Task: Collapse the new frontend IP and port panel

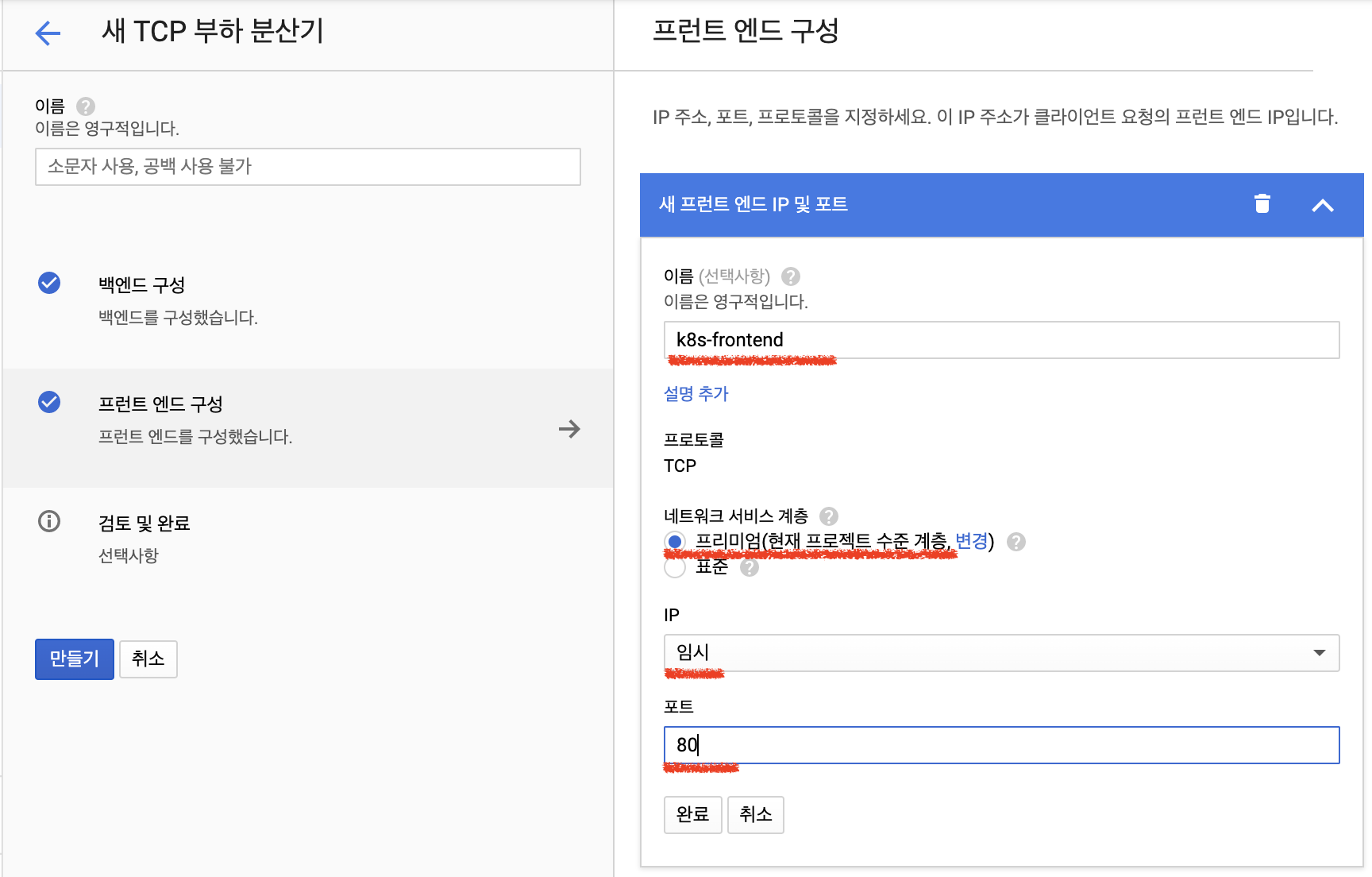Action: point(1323,206)
